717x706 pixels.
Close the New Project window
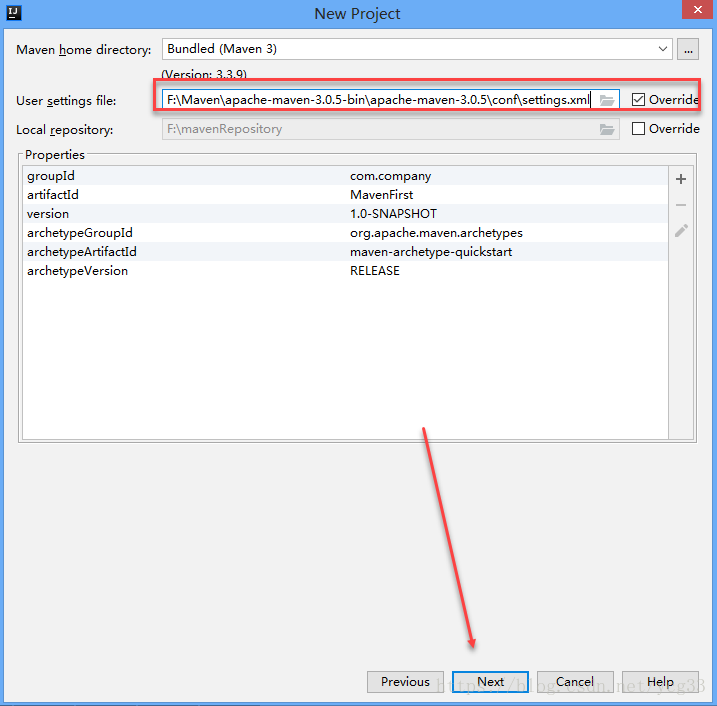[x=697, y=9]
